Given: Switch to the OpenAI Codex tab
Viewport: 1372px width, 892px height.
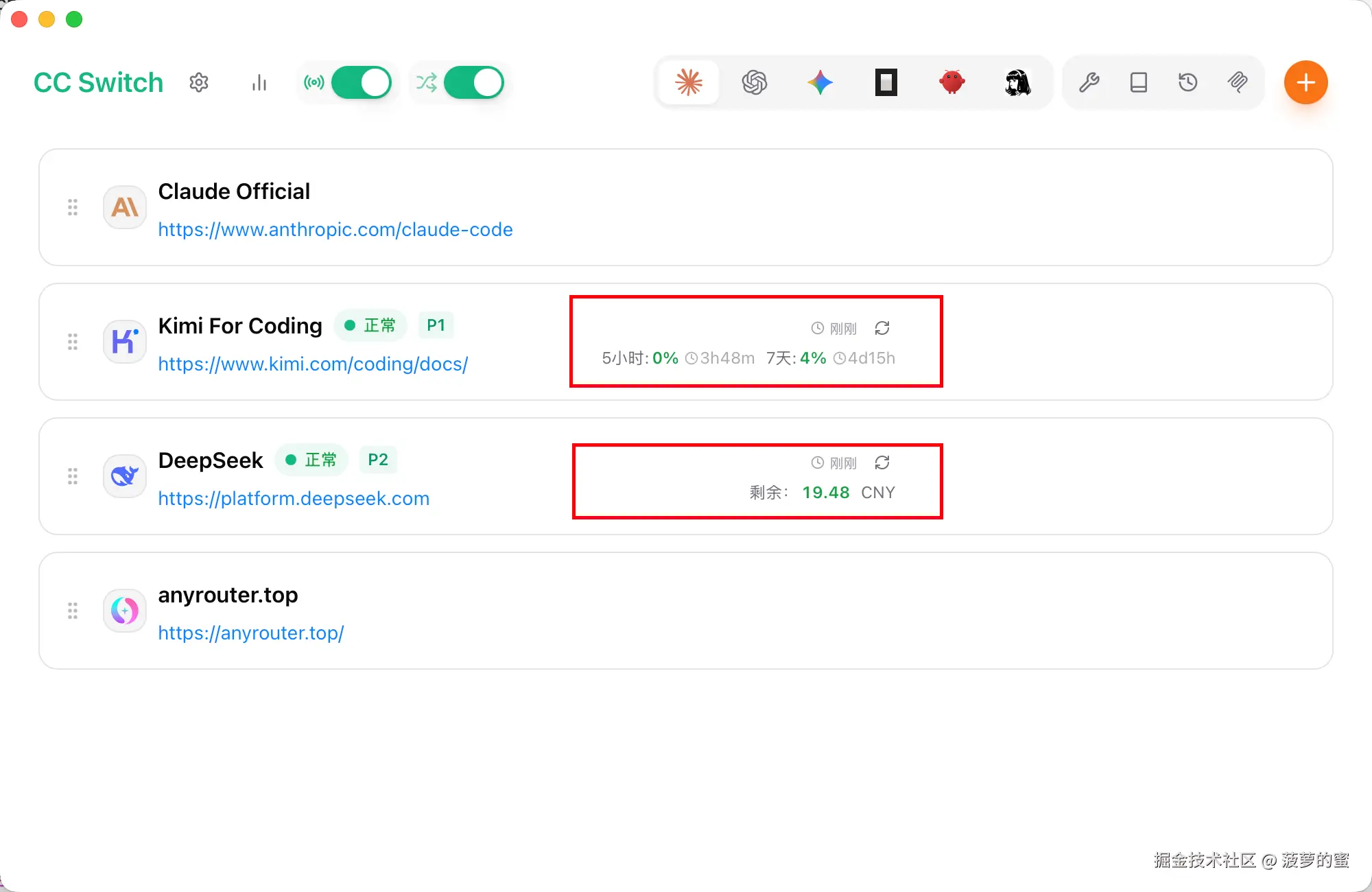Looking at the screenshot, I should click(x=754, y=82).
